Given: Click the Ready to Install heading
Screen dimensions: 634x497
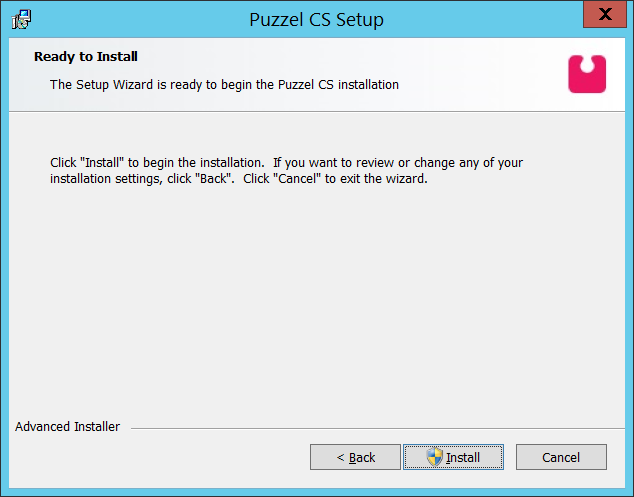Looking at the screenshot, I should (x=86, y=56).
